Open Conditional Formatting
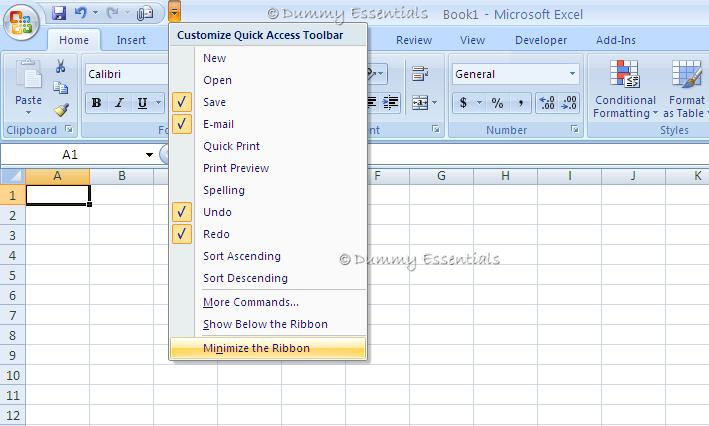 pos(624,90)
